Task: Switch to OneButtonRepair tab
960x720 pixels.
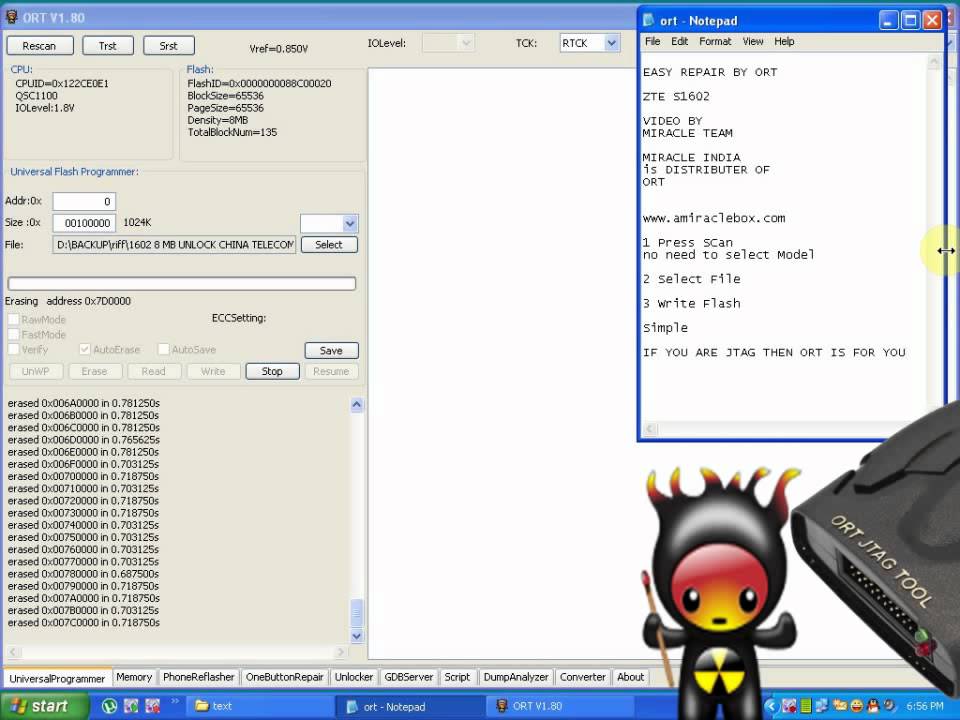Action: point(285,677)
